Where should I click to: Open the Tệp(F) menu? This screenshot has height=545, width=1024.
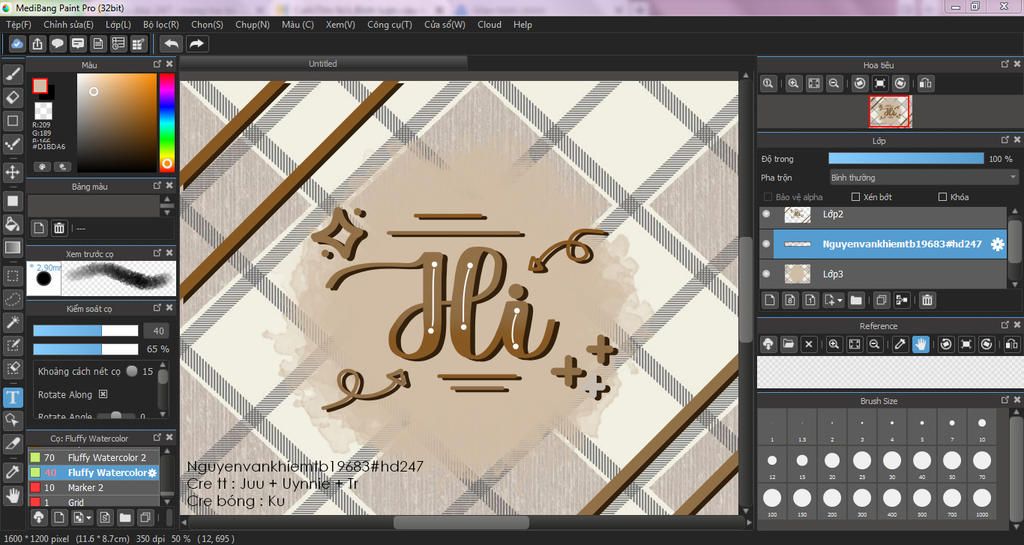click(18, 24)
